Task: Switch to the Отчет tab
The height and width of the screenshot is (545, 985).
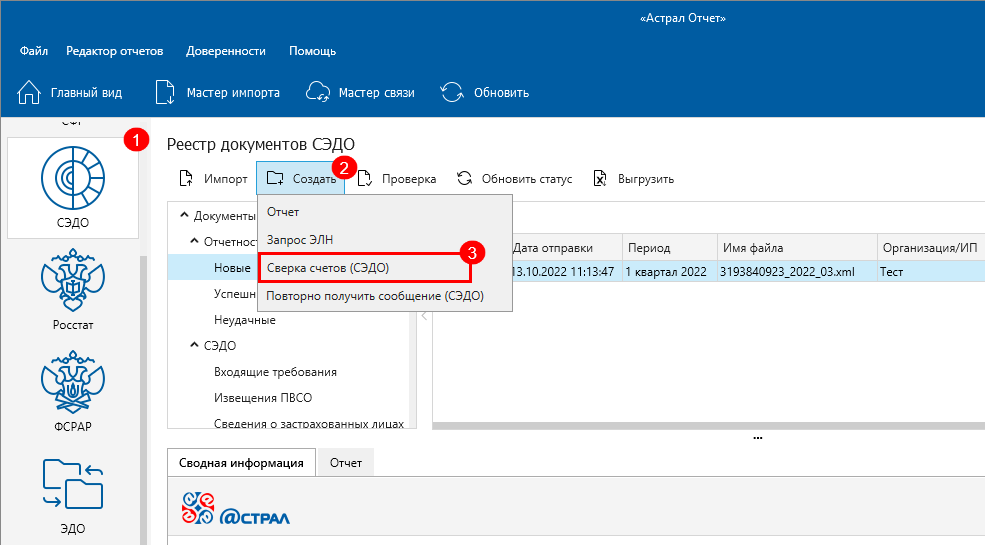Action: [346, 463]
